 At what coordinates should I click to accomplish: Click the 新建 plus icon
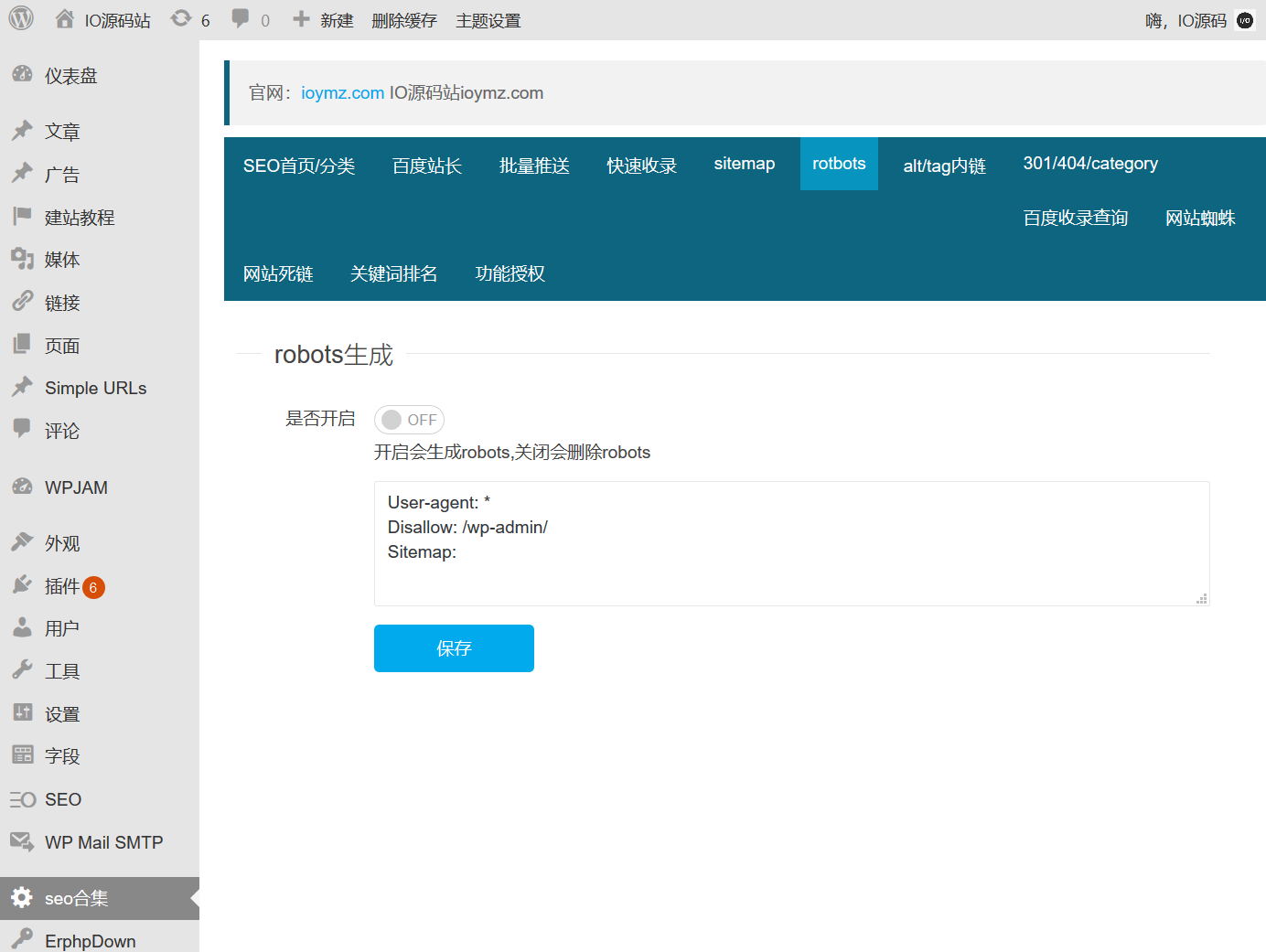point(300,19)
